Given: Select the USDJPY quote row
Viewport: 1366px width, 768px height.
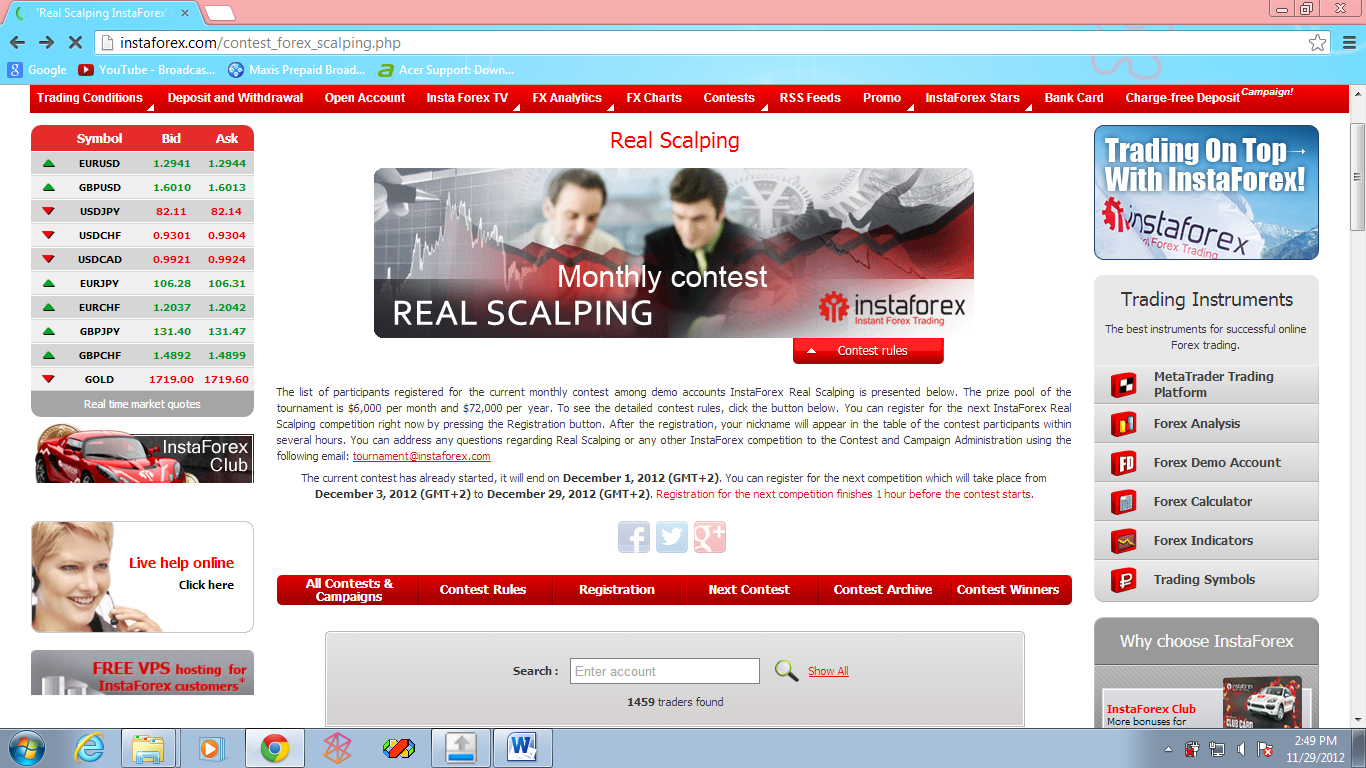Looking at the screenshot, I should [x=142, y=211].
